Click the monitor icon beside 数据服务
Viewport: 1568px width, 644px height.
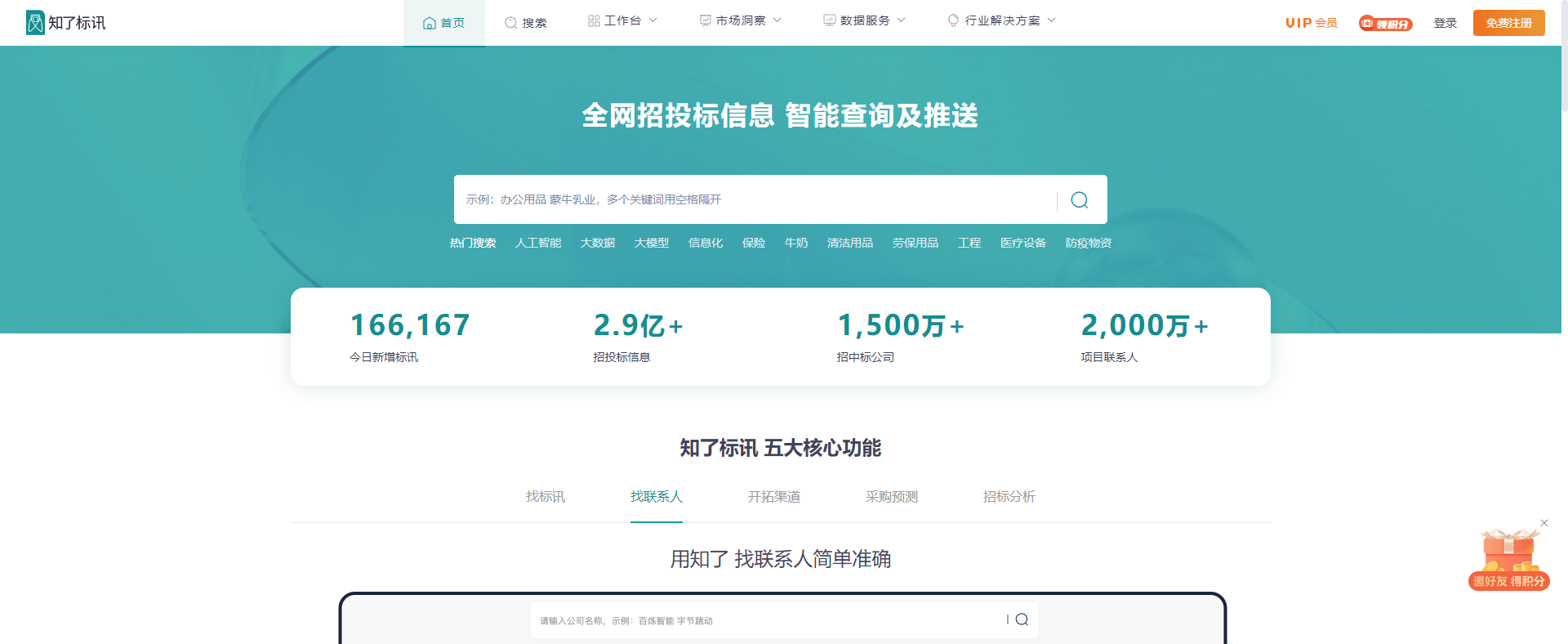click(830, 20)
